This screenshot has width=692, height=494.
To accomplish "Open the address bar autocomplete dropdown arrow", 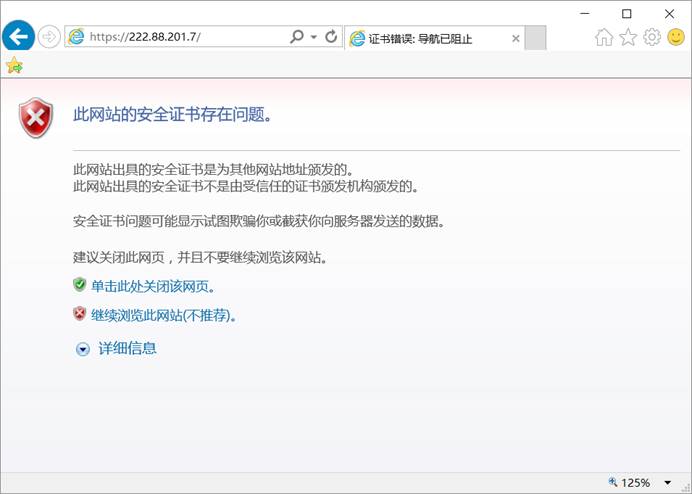I will coord(314,37).
